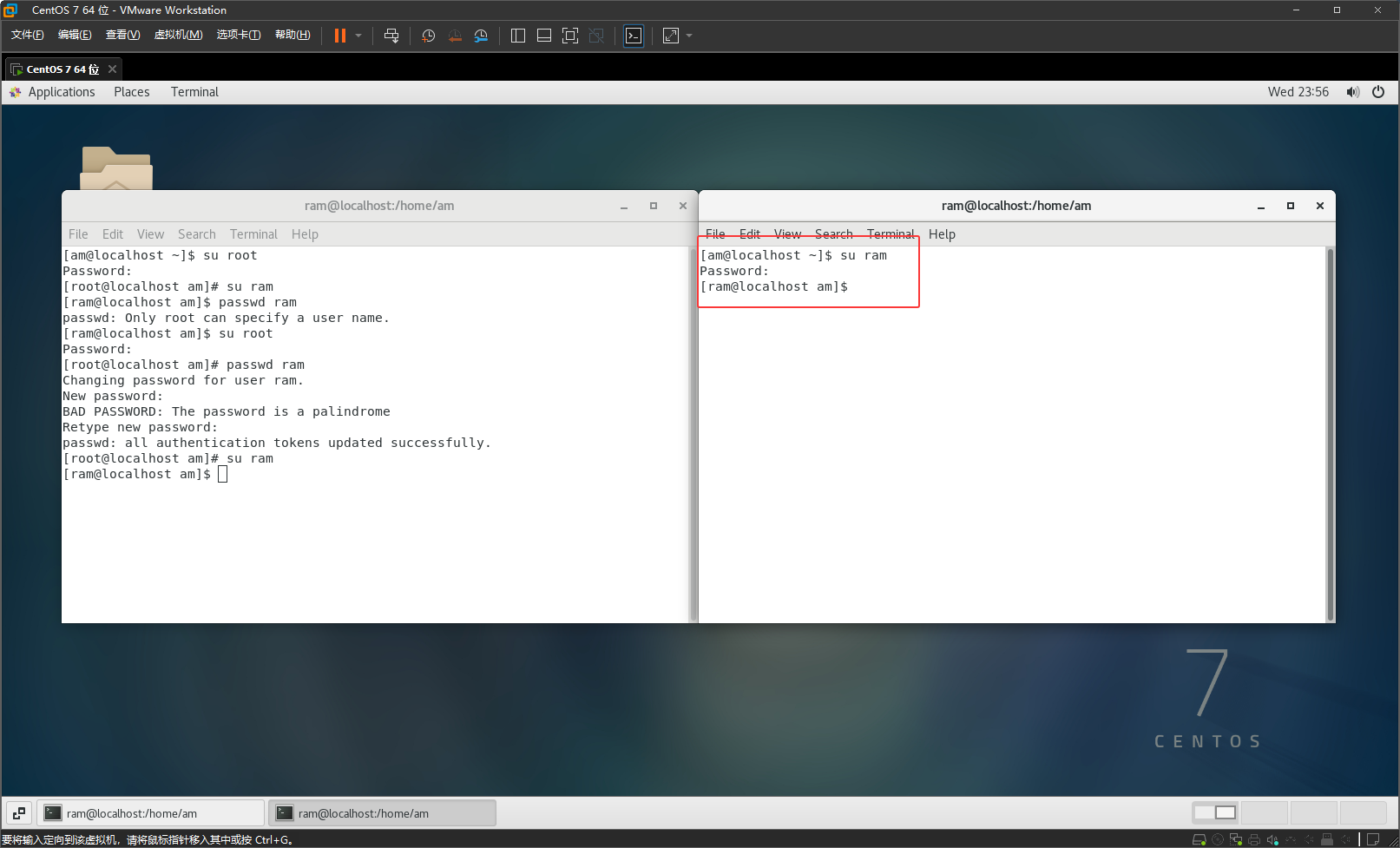Open Help menu in right terminal window
This screenshot has width=1400, height=848.
click(942, 234)
